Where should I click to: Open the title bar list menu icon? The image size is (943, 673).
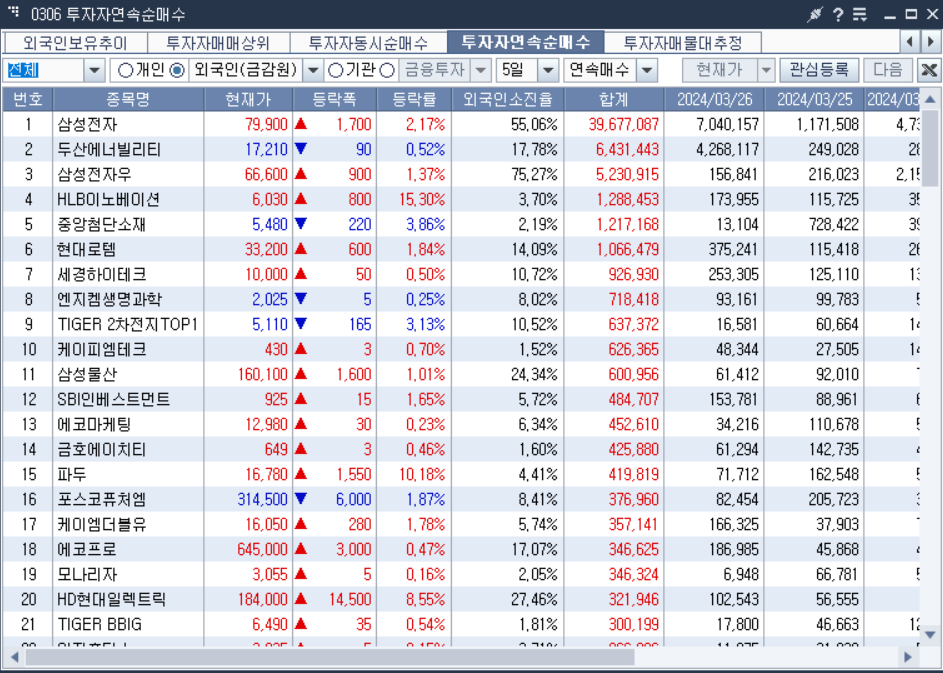click(860, 14)
